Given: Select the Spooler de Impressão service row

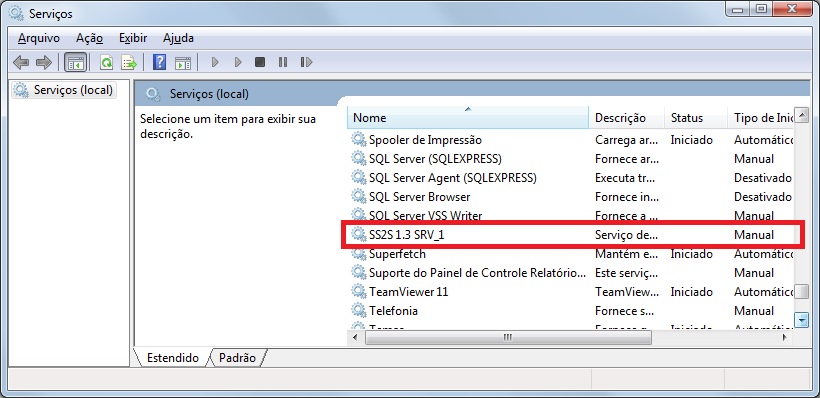Looking at the screenshot, I should pos(571,140).
